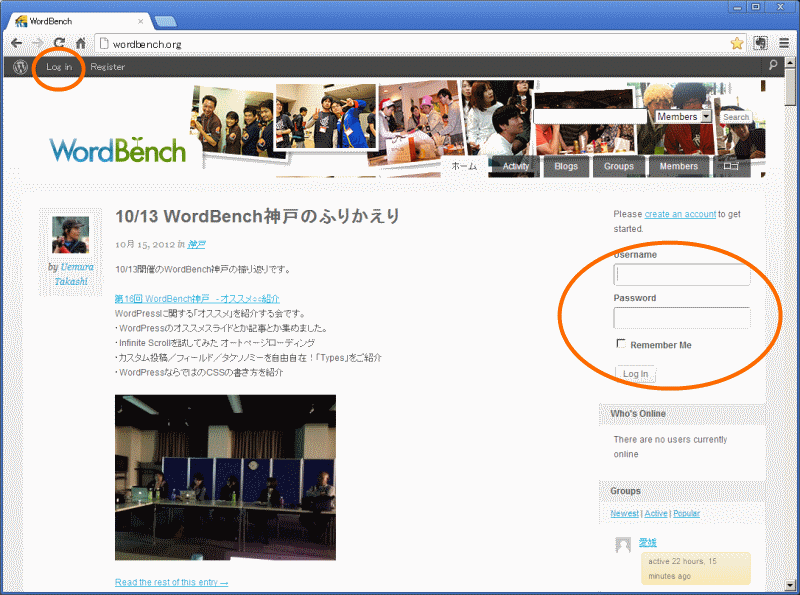
Task: Open the 10/13 WordBench神戸のふりかえり post title
Action: [258, 216]
